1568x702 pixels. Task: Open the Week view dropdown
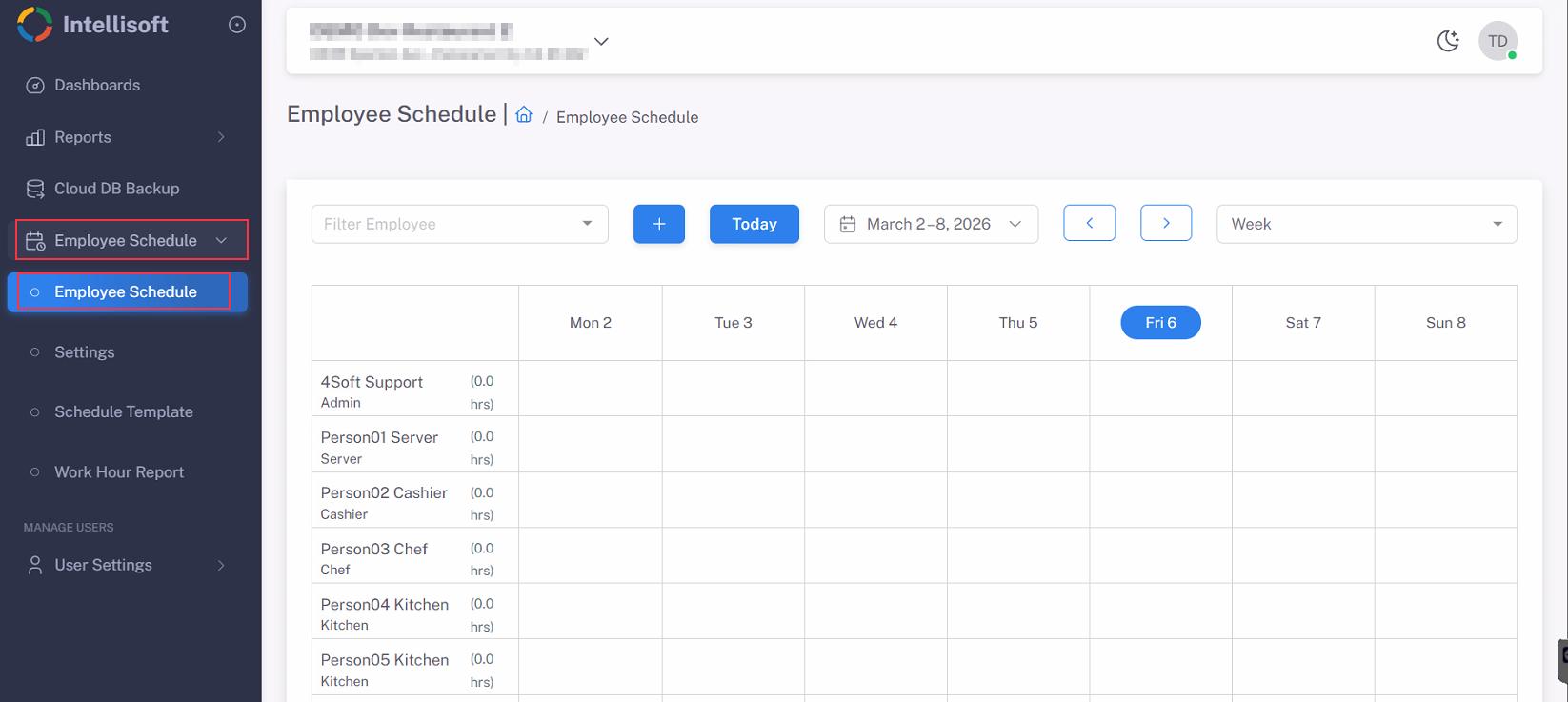click(1367, 224)
